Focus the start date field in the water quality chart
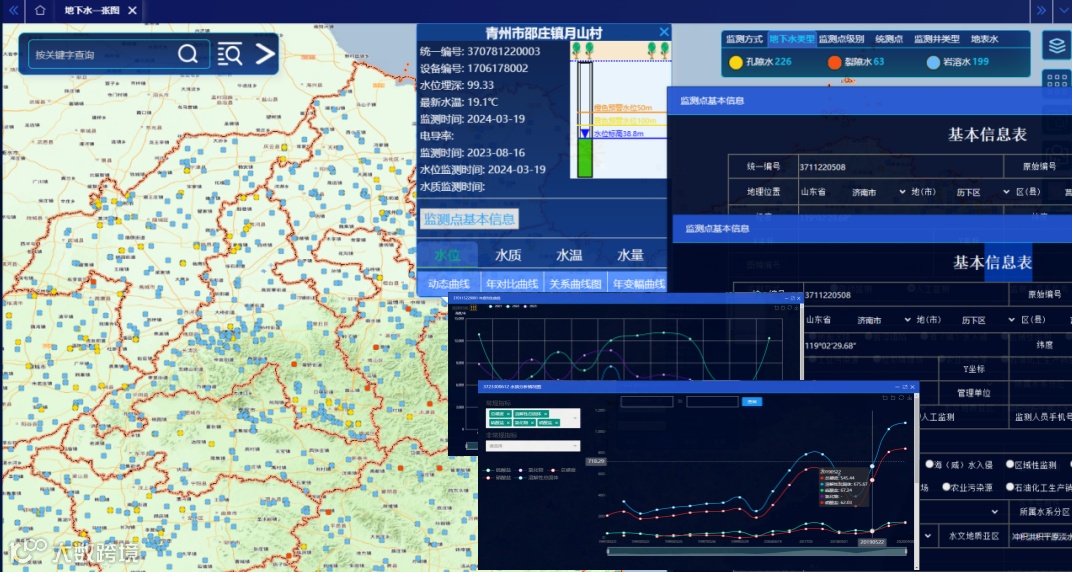Viewport: 1072px width, 572px height. pos(647,402)
